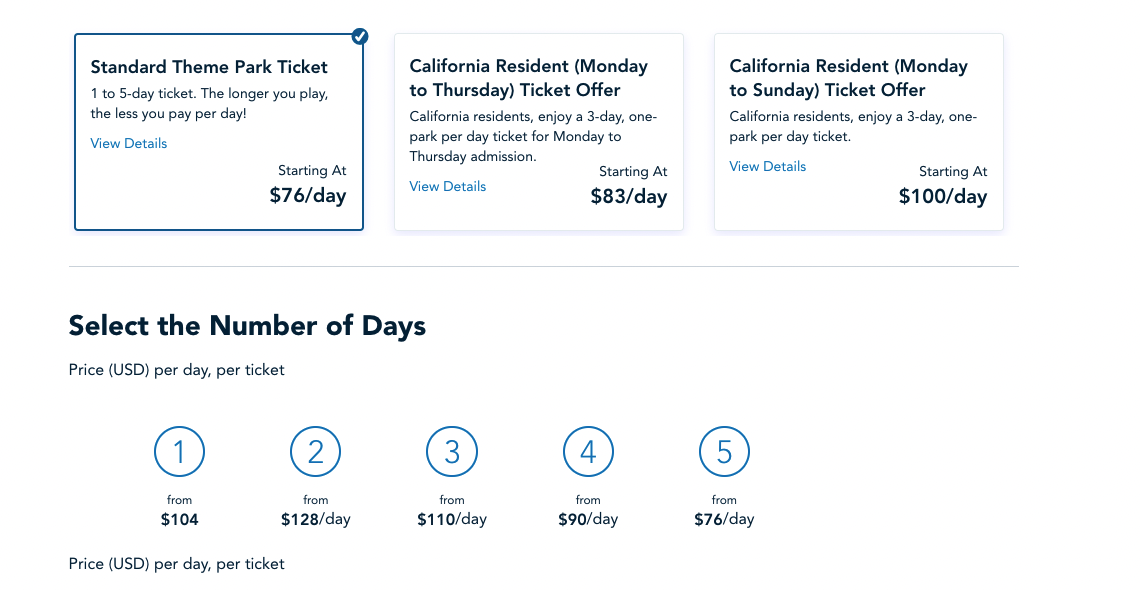Click the $83/day starting price
This screenshot has width=1140, height=590.
click(x=628, y=196)
